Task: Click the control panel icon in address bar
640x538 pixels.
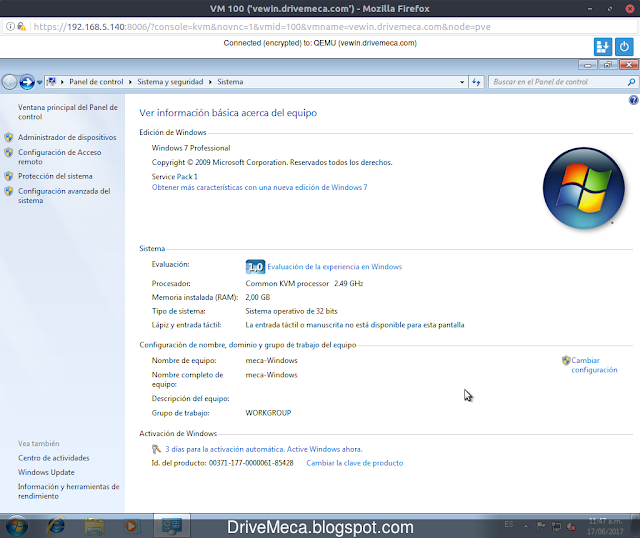Action: point(51,82)
